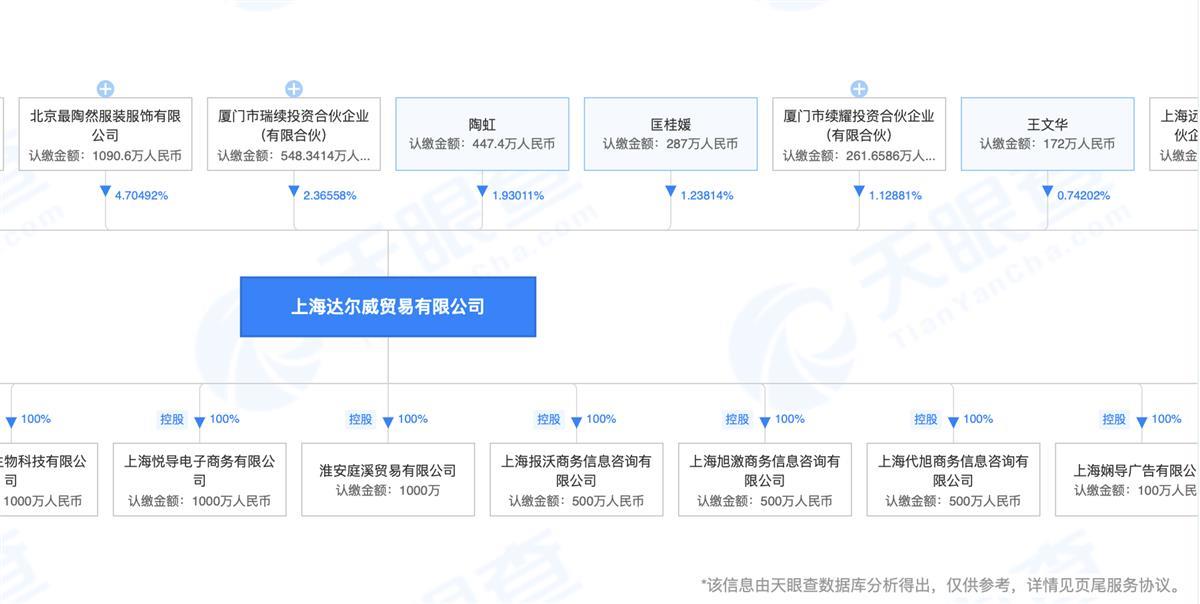Expand the 厦门市续耀投资合伙企业 plus icon
This screenshot has width=1200, height=604.
click(859, 88)
